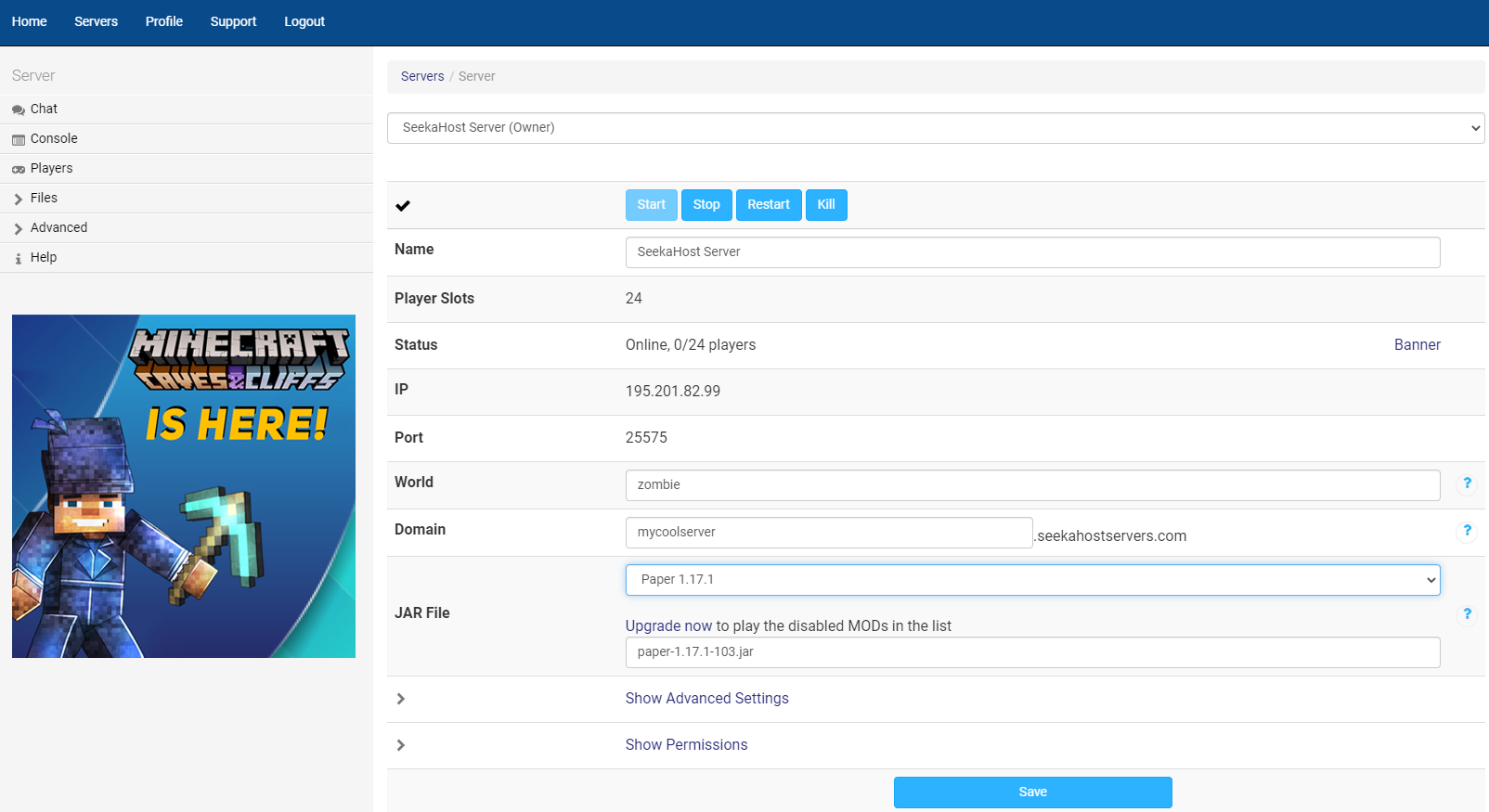Focus the World input containing zombie

point(1032,485)
